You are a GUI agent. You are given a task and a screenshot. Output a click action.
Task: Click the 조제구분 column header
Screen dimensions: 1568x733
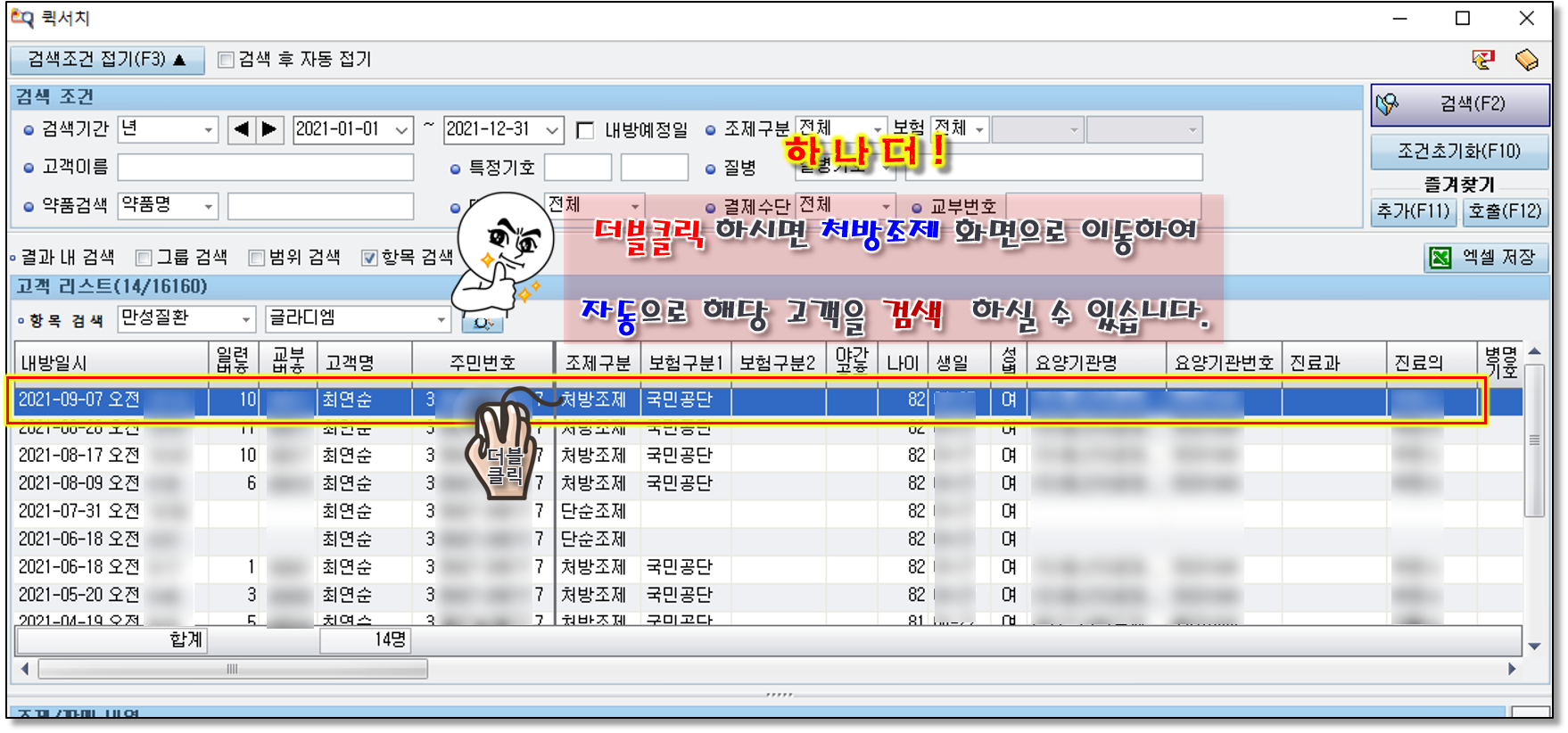click(x=598, y=362)
